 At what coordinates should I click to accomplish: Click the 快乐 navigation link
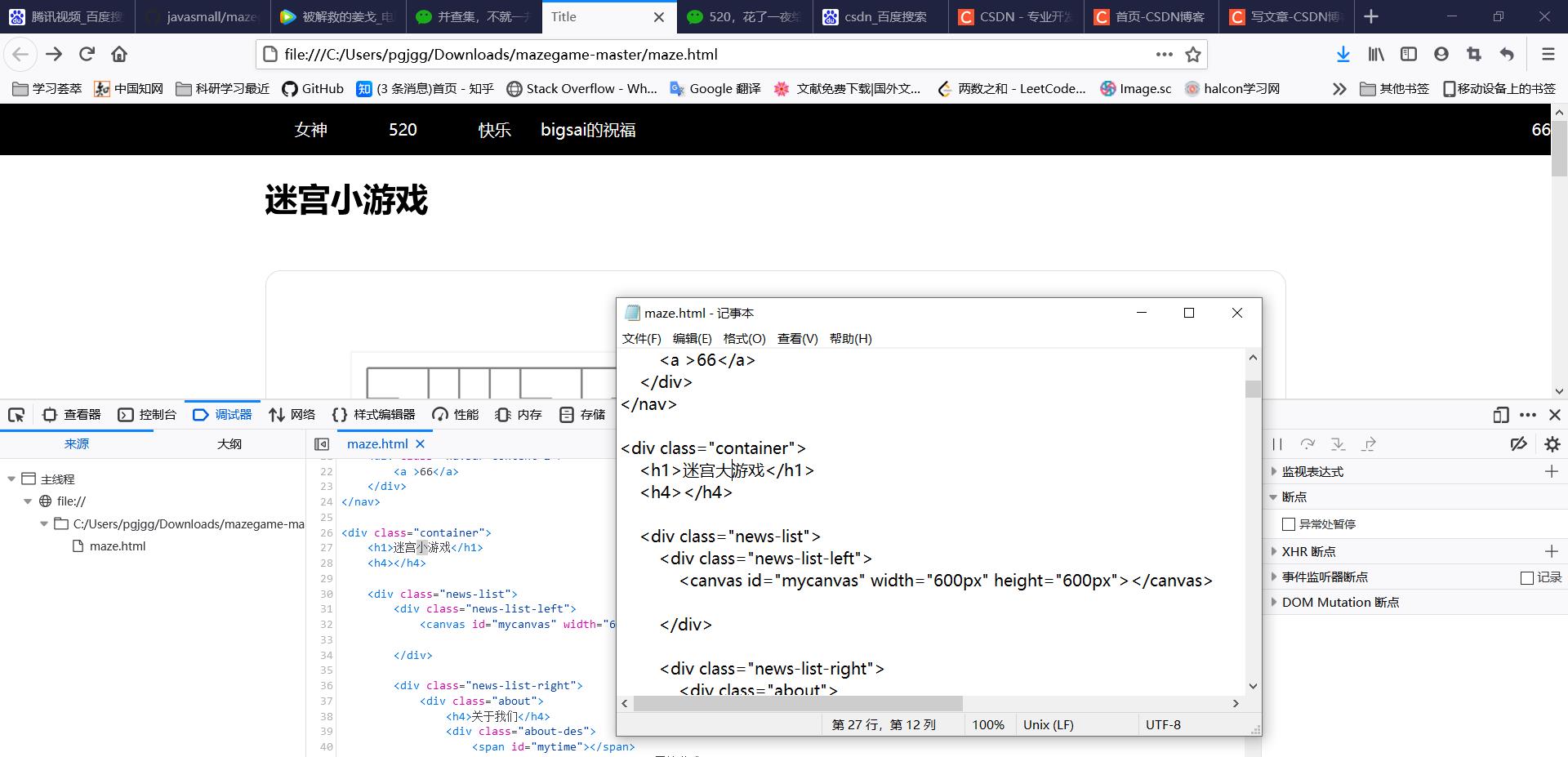pos(494,130)
